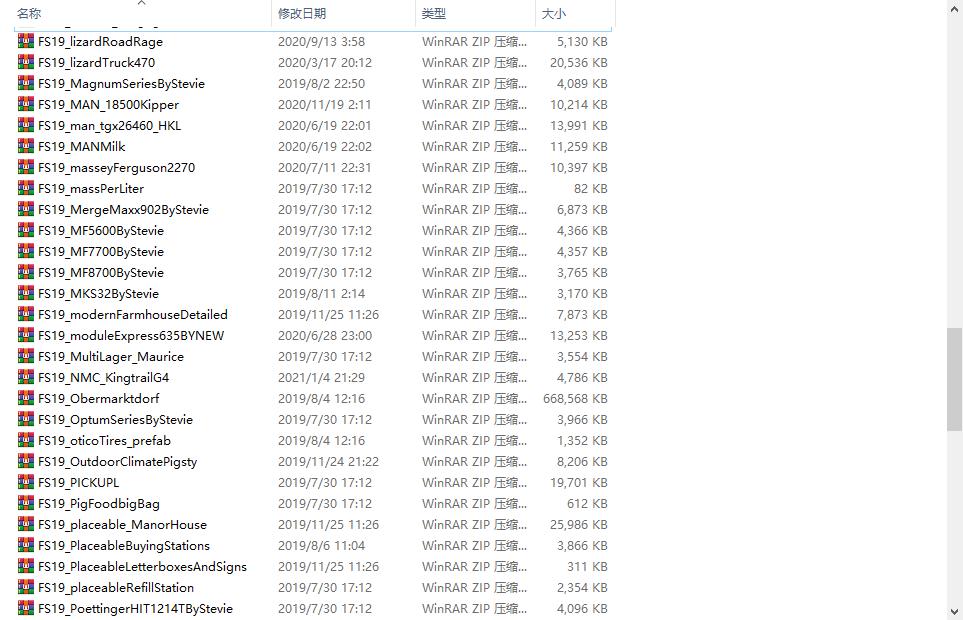Select the FS19_MultiLager_Maurice archive icon
This screenshot has width=963, height=620.
click(x=26, y=356)
